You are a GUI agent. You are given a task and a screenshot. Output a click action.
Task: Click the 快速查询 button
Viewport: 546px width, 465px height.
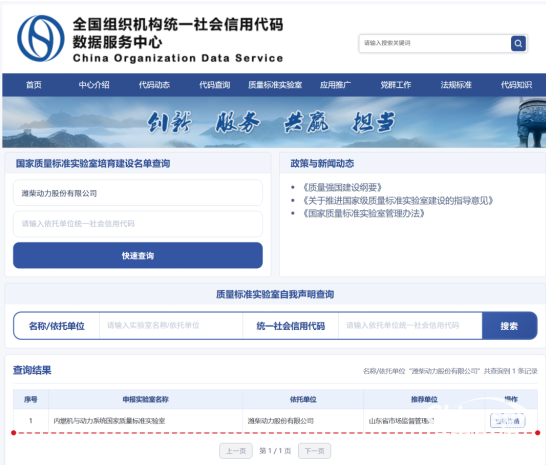(x=138, y=255)
